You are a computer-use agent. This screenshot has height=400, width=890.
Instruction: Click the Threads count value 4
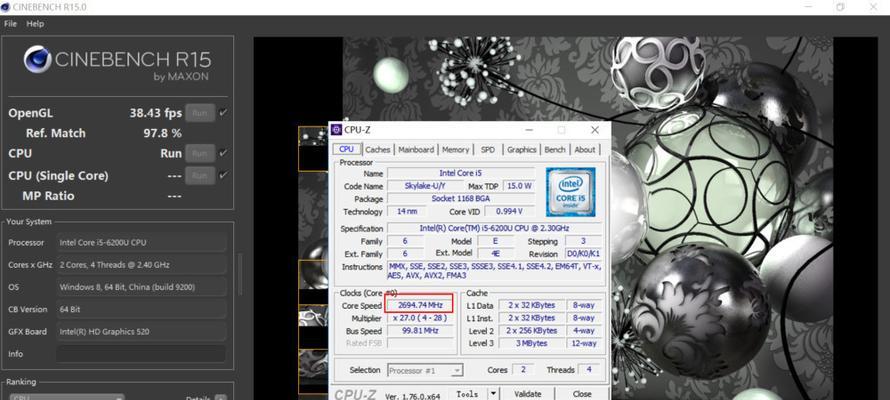589,369
